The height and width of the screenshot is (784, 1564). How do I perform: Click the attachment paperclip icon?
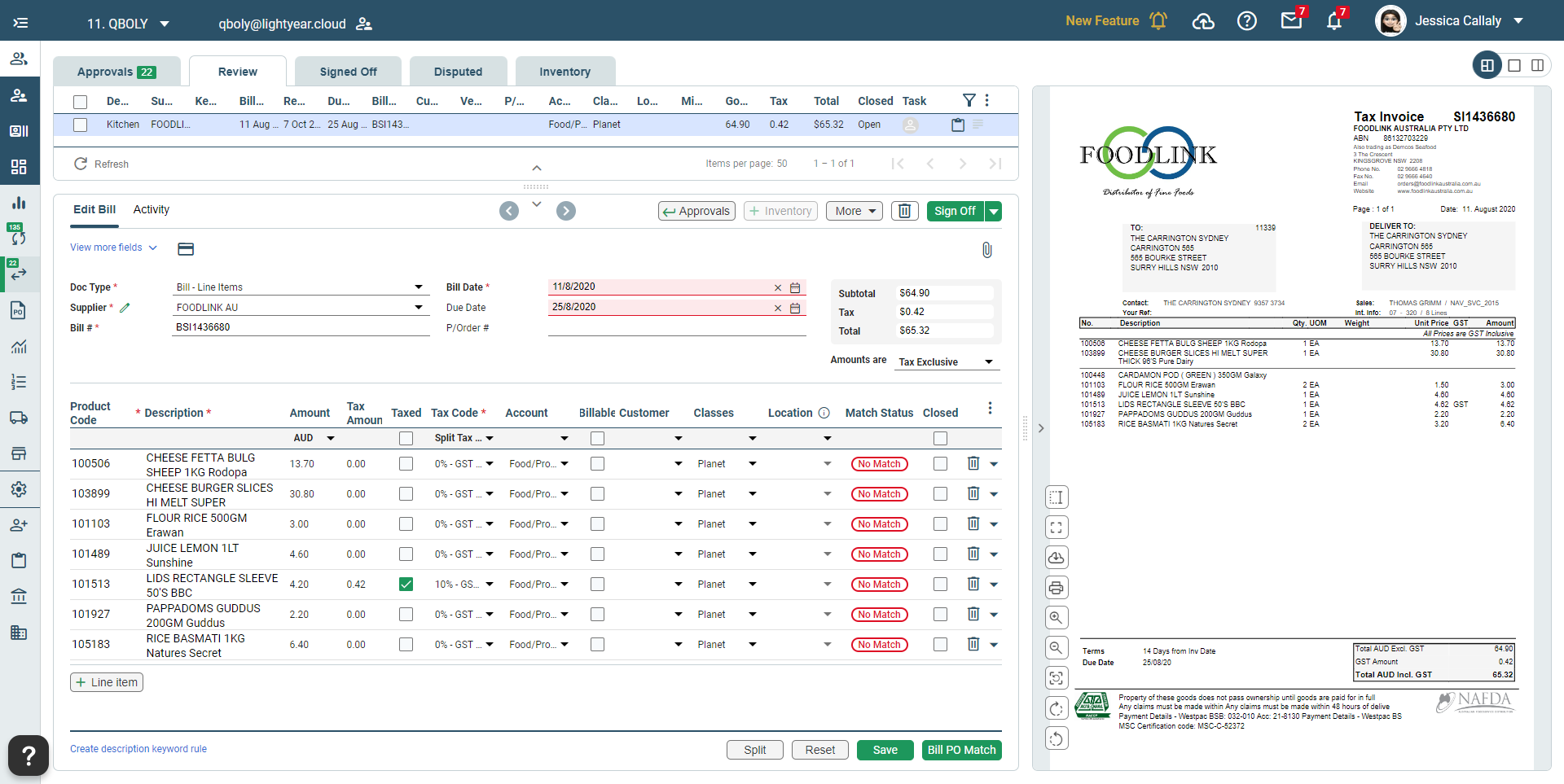click(x=986, y=250)
